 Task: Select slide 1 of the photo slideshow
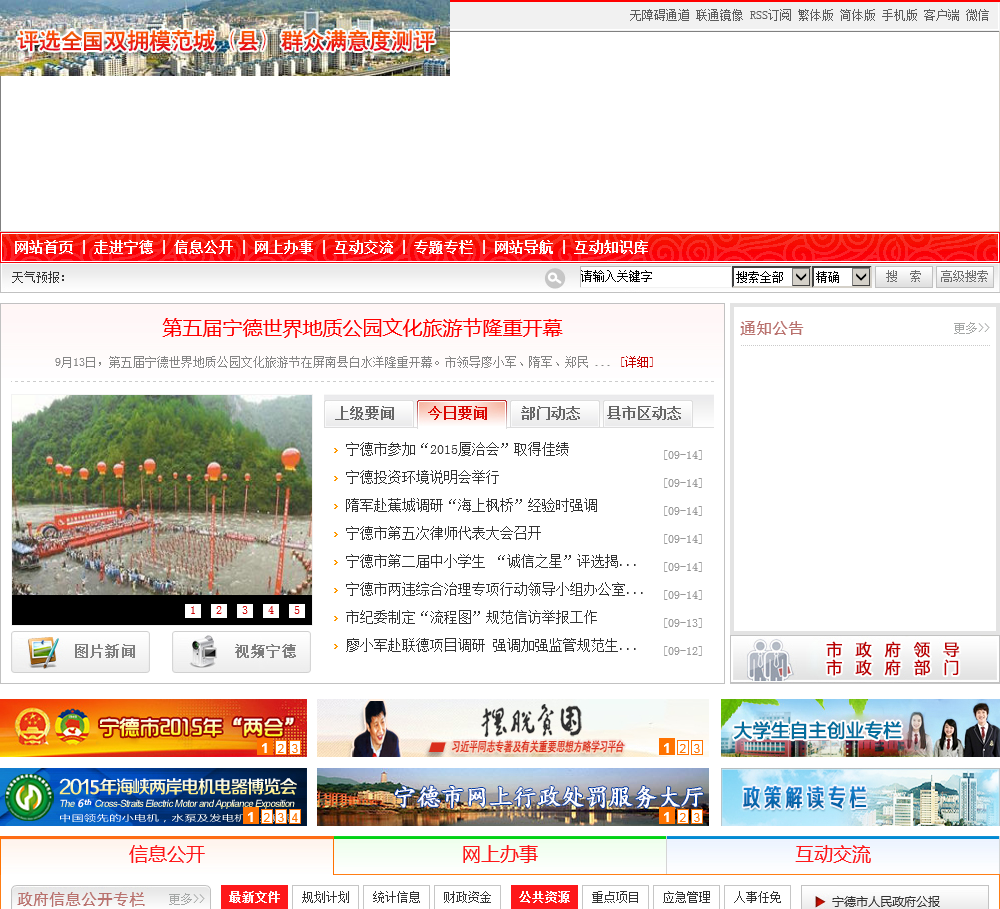[193, 610]
